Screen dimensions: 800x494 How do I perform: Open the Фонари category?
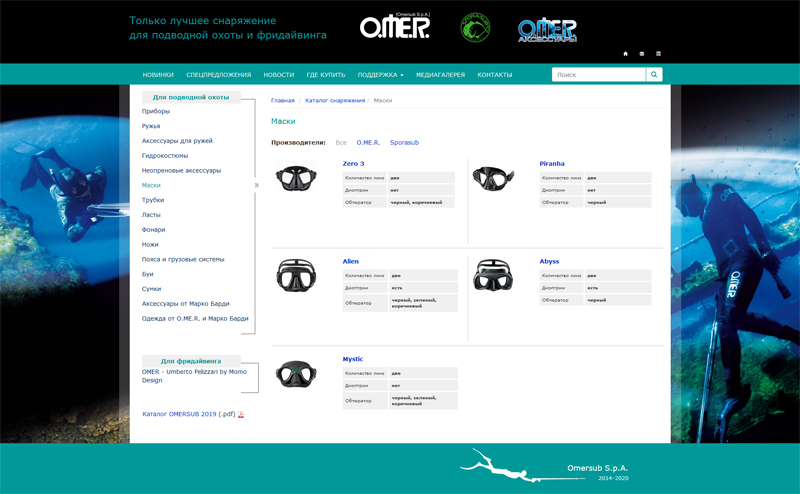point(153,230)
